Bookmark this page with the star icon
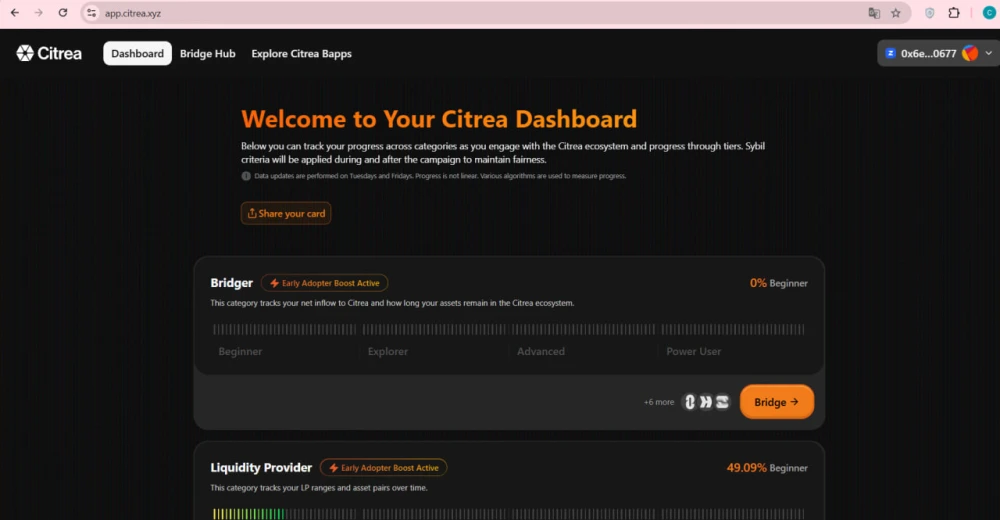Viewport: 1000px width, 520px height. click(896, 13)
